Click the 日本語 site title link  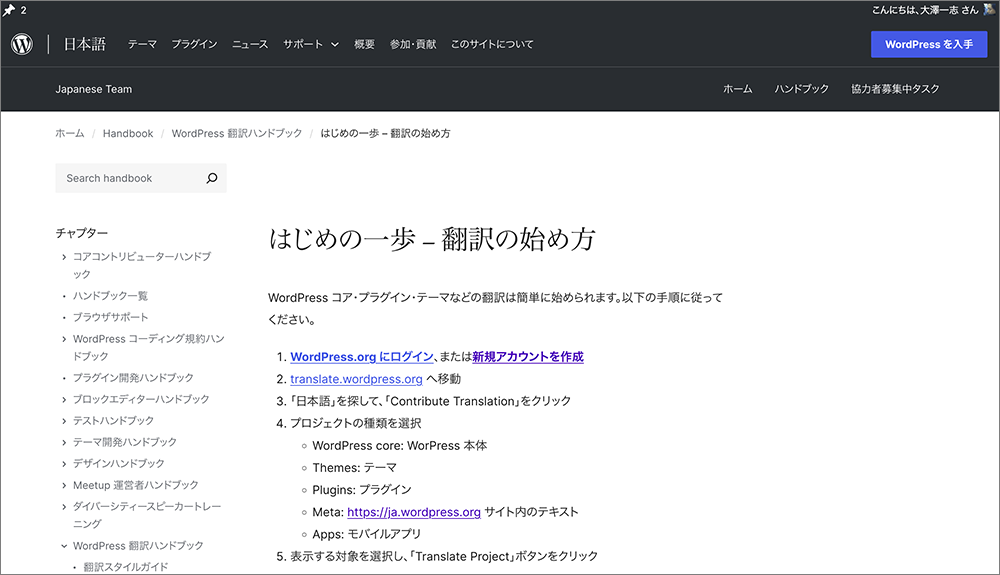pos(84,44)
